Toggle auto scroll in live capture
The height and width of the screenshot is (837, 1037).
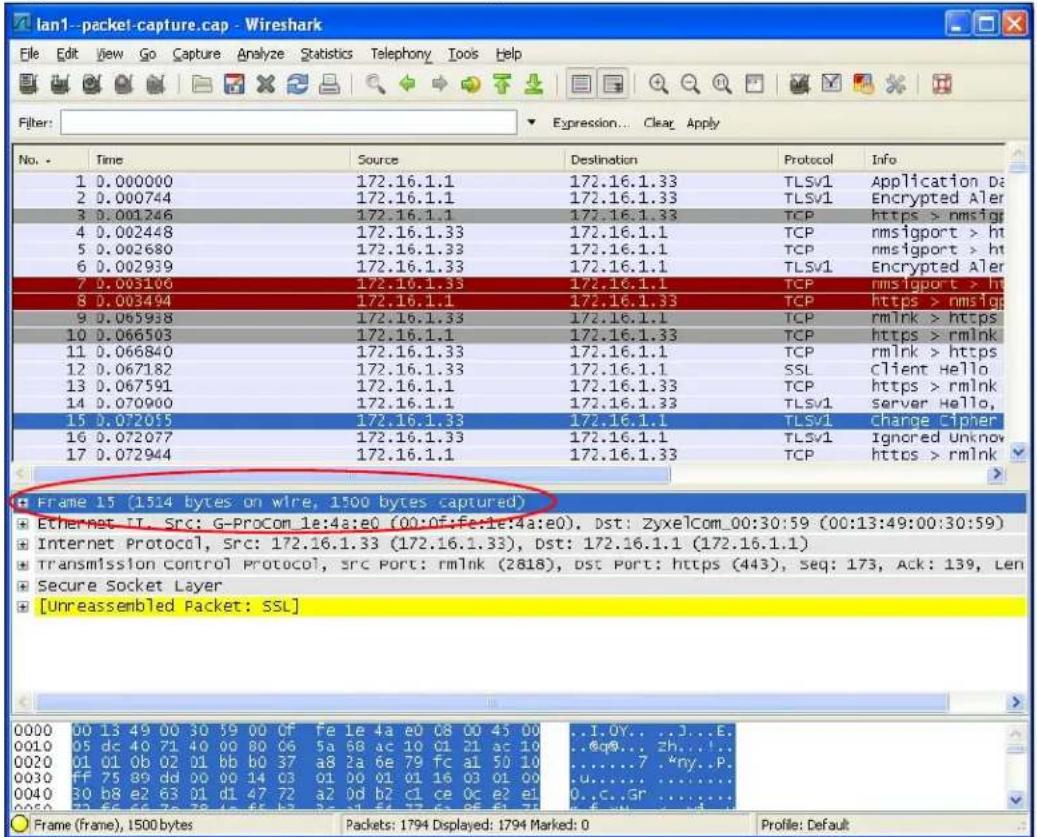(613, 84)
